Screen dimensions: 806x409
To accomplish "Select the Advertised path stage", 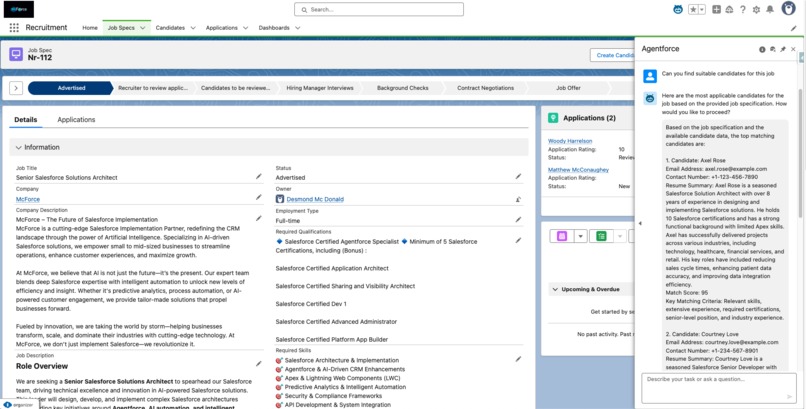I will point(71,88).
